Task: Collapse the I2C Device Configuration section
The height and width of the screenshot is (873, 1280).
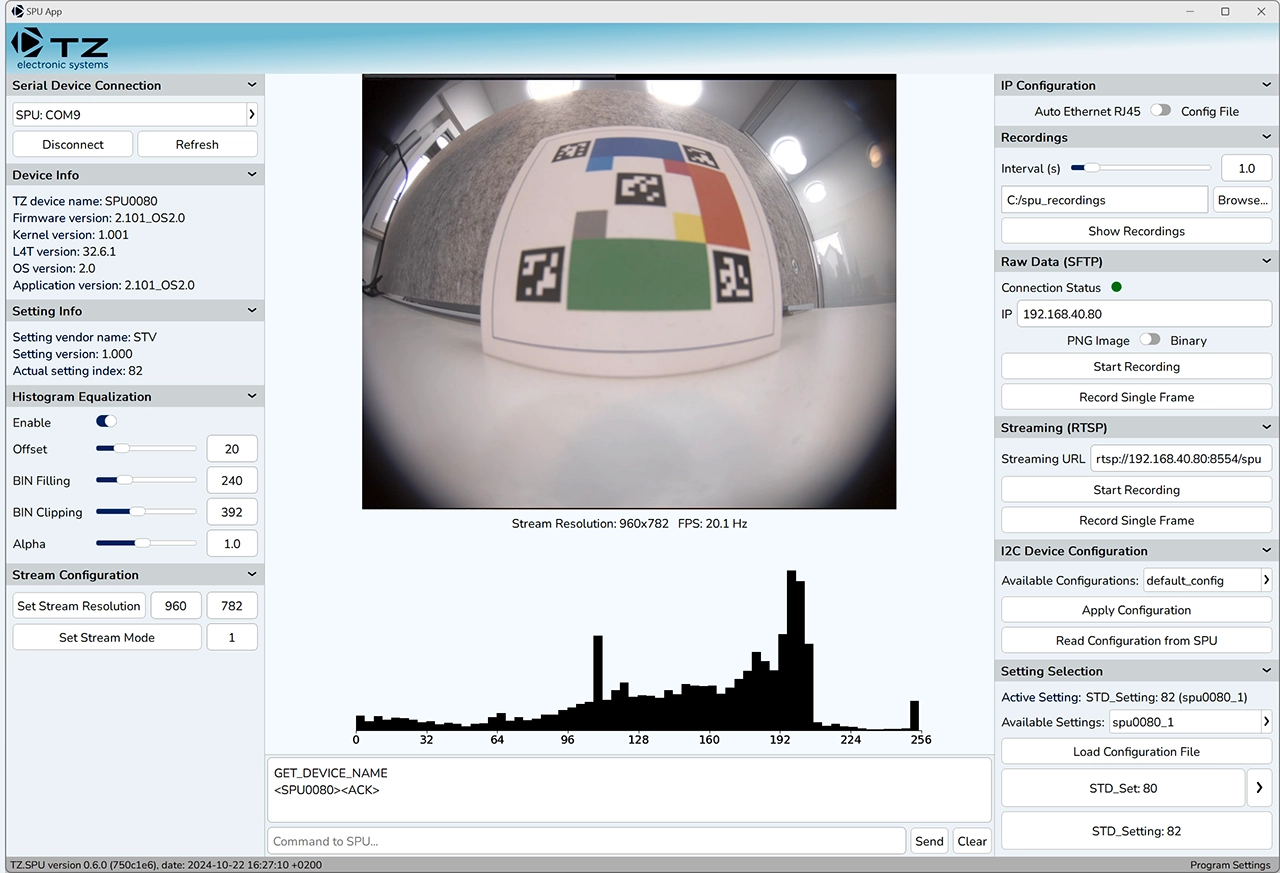Action: [1267, 551]
